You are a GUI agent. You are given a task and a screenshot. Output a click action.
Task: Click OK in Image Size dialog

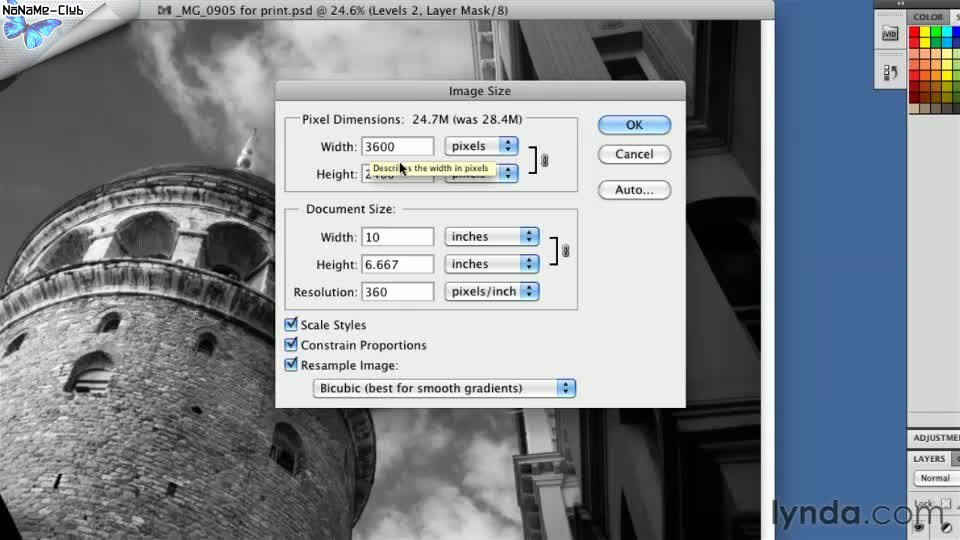click(634, 125)
